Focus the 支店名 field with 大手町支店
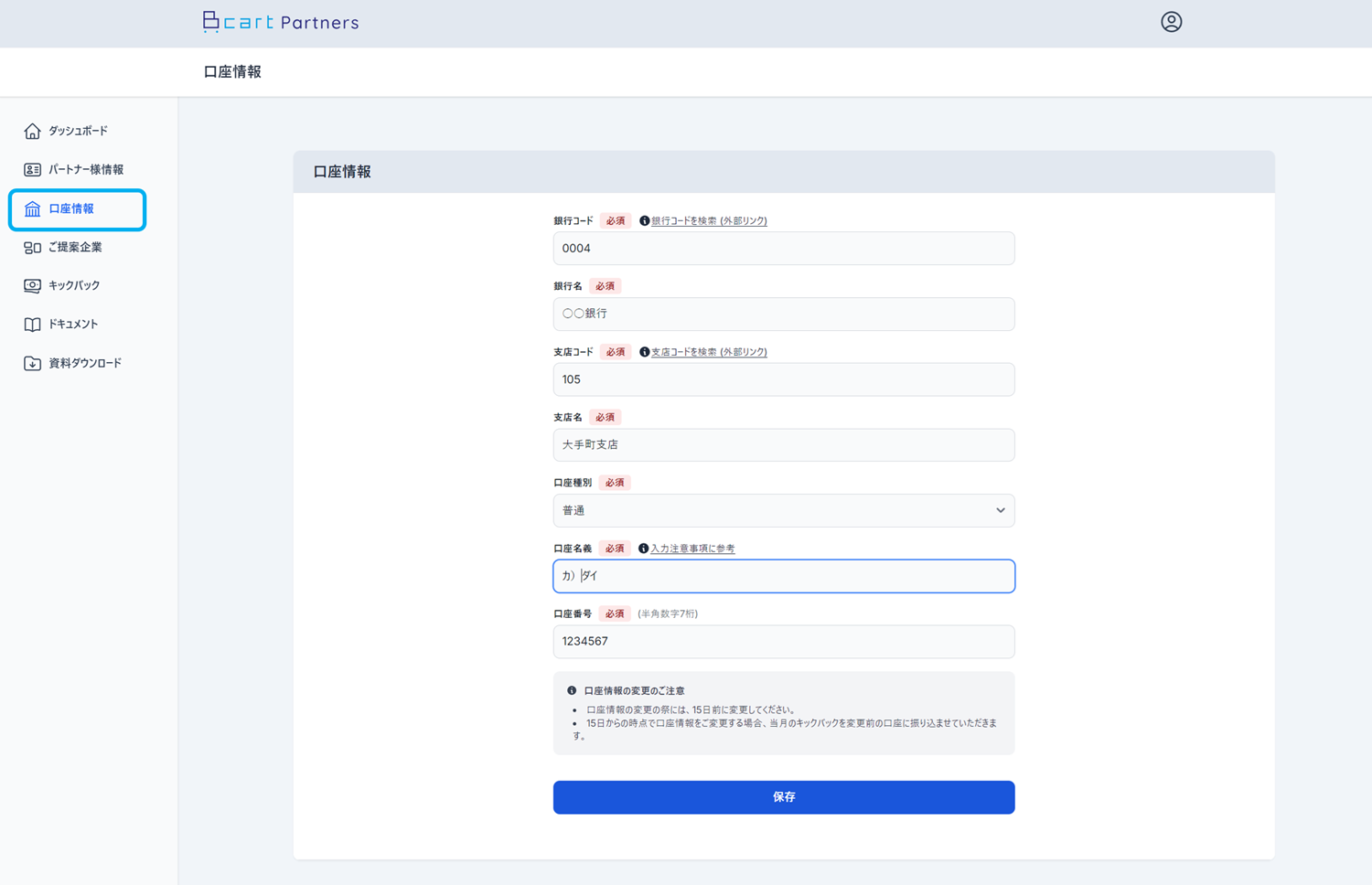1372x885 pixels. pos(784,445)
